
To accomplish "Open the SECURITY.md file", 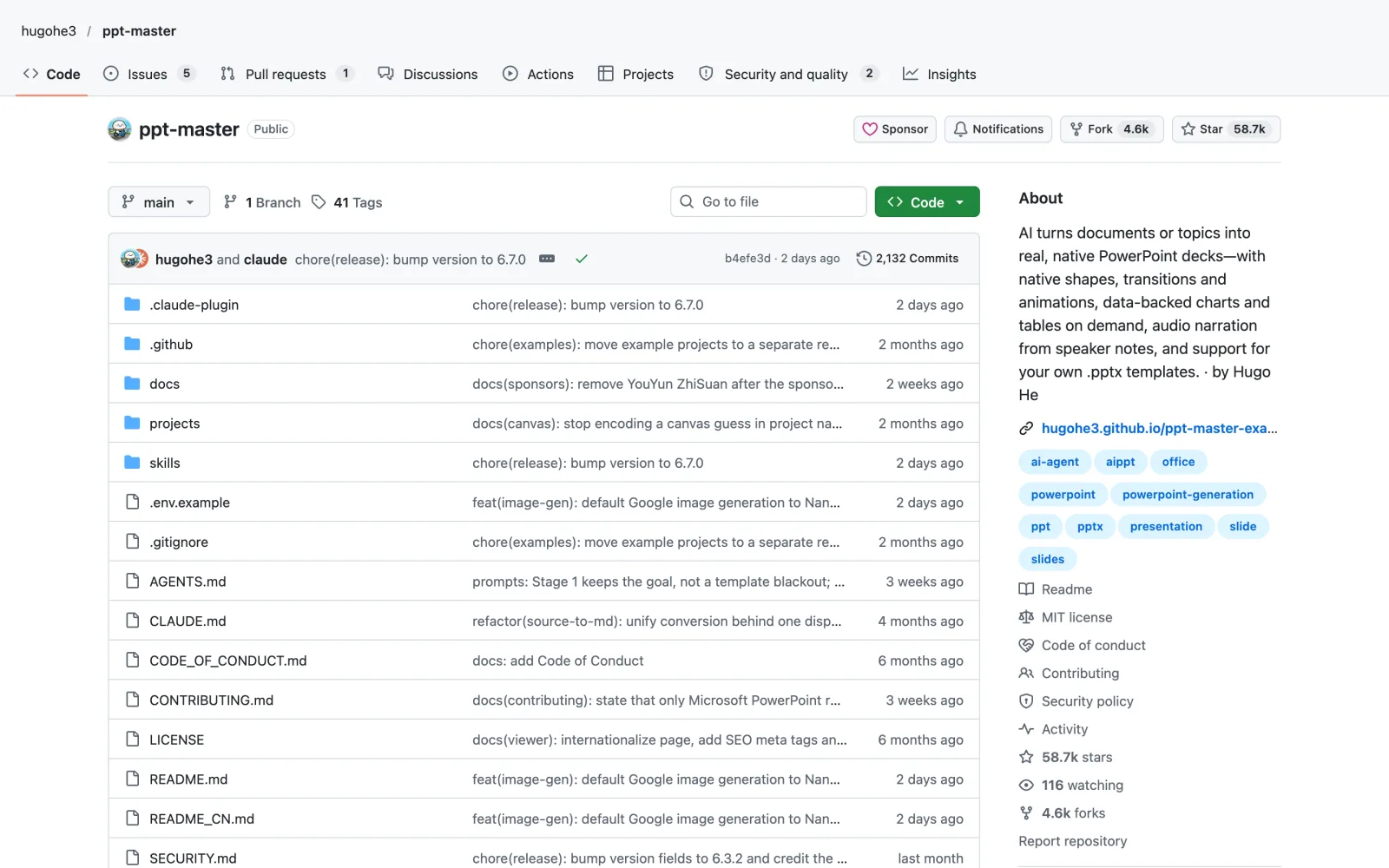I will click(x=193, y=858).
